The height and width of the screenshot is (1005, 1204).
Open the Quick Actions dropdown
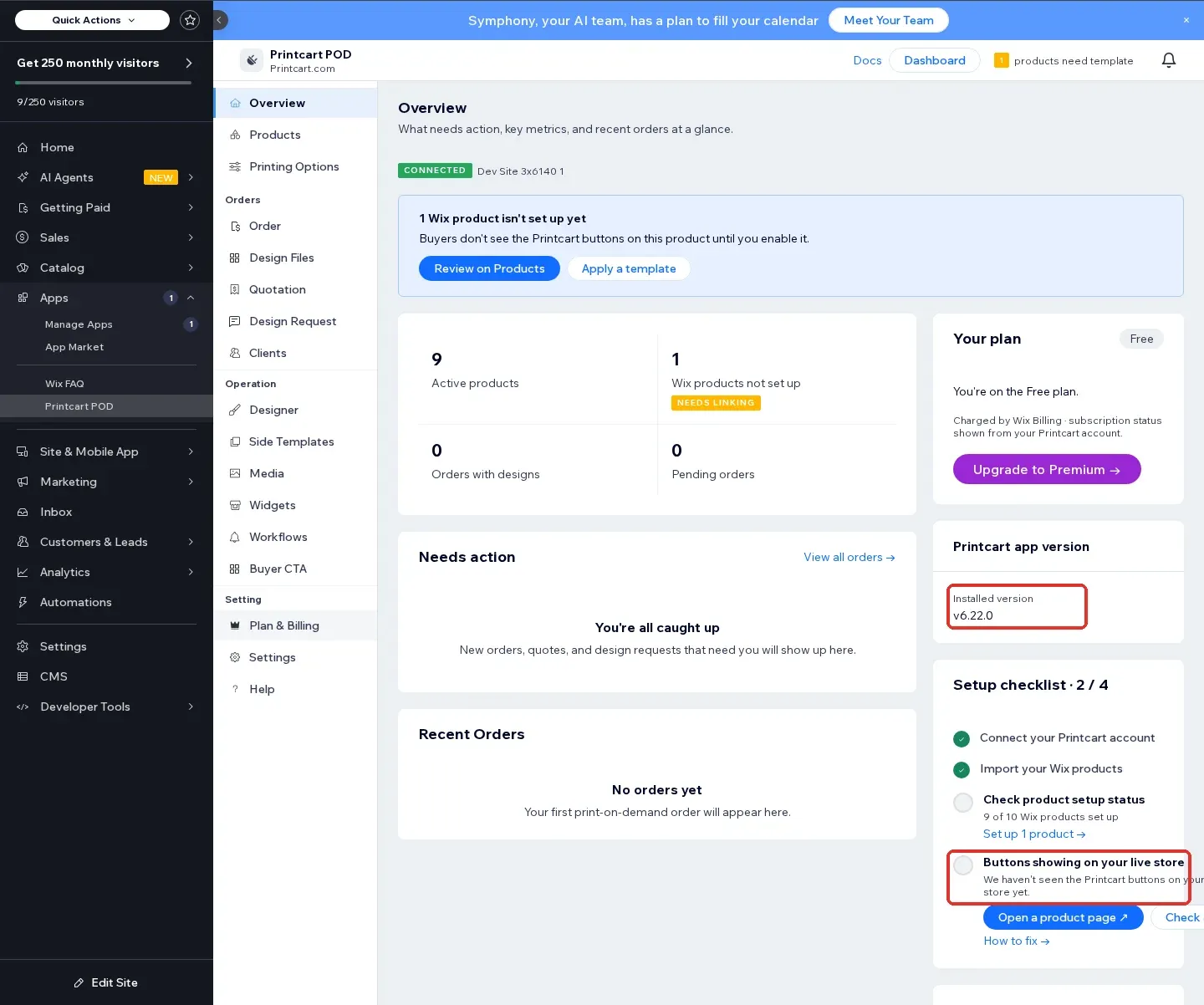click(92, 20)
